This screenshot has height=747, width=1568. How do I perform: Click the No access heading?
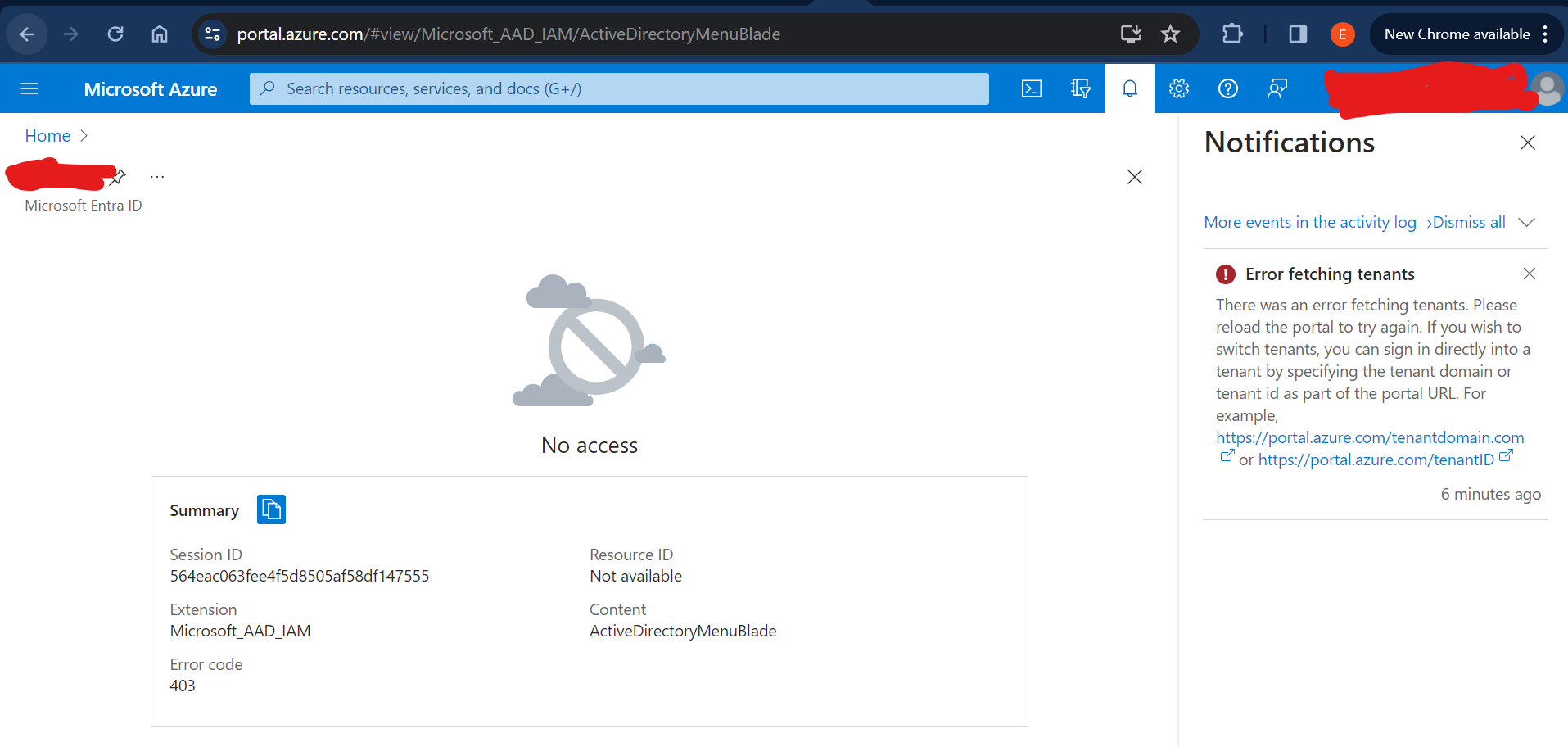(590, 446)
